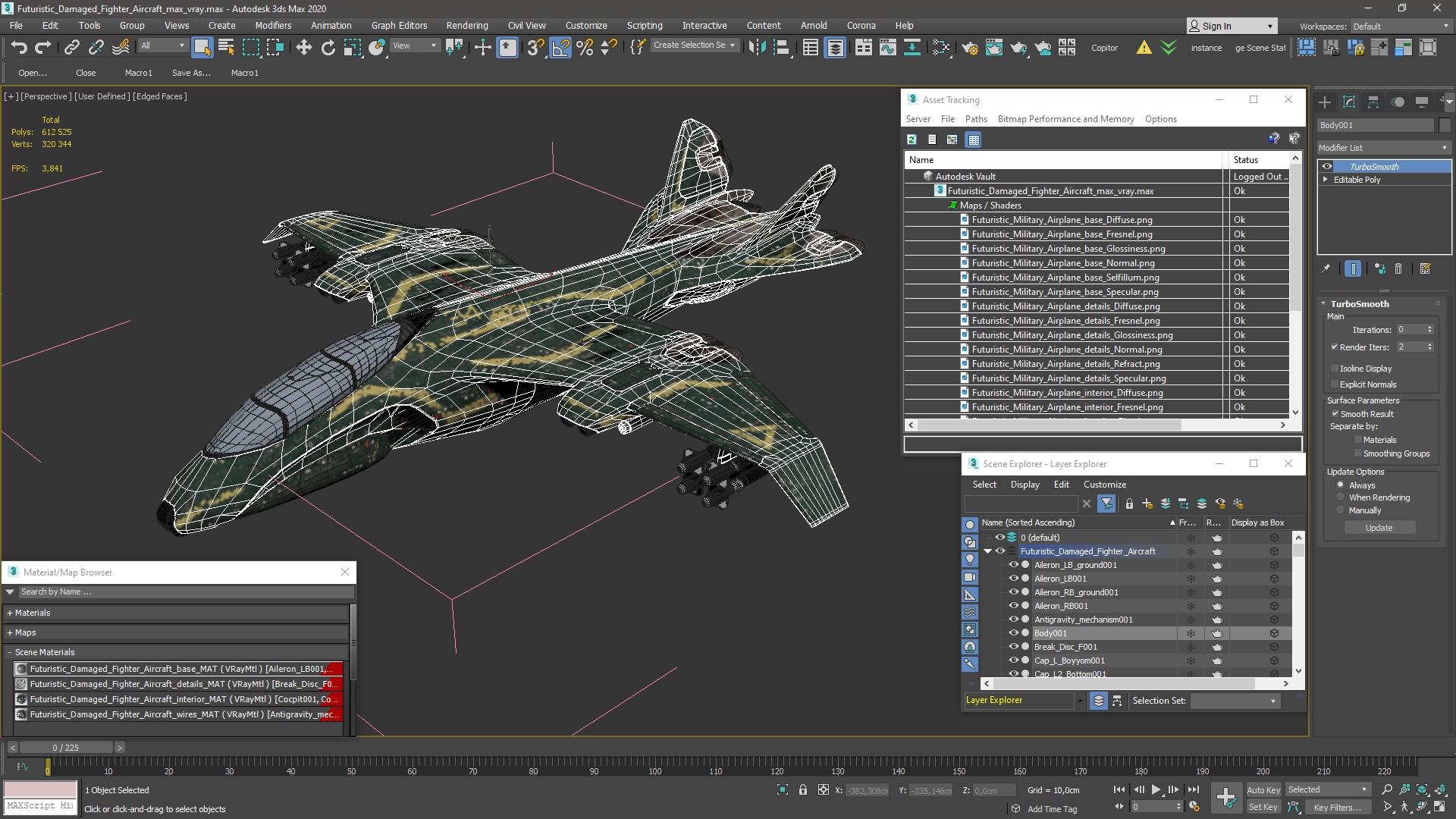Click the help icon in Asset Tracking
This screenshot has height=819, width=1456.
(x=1273, y=138)
